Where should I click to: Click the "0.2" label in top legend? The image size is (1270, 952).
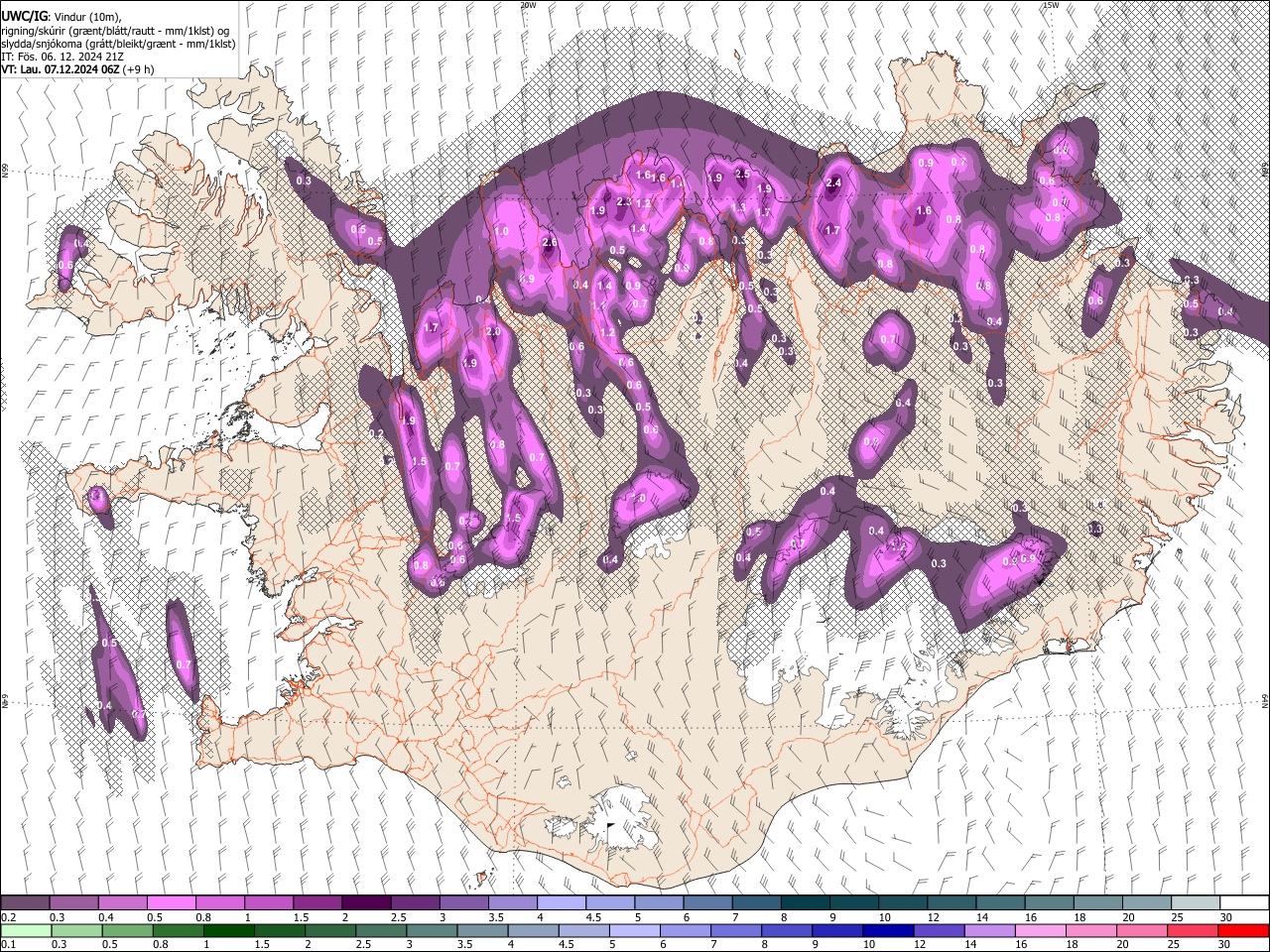click(x=8, y=917)
